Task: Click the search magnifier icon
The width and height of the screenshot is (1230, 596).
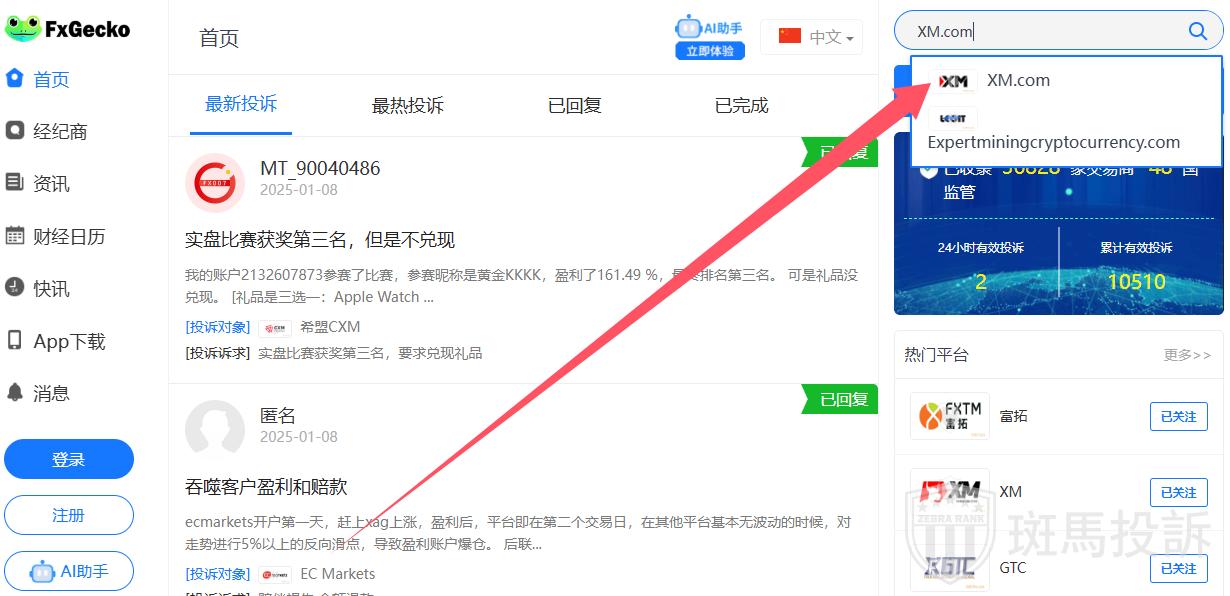Action: click(x=1197, y=31)
